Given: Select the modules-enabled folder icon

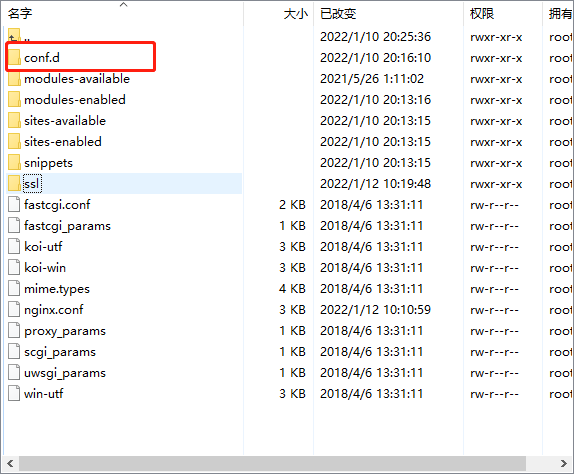Looking at the screenshot, I should [x=14, y=100].
